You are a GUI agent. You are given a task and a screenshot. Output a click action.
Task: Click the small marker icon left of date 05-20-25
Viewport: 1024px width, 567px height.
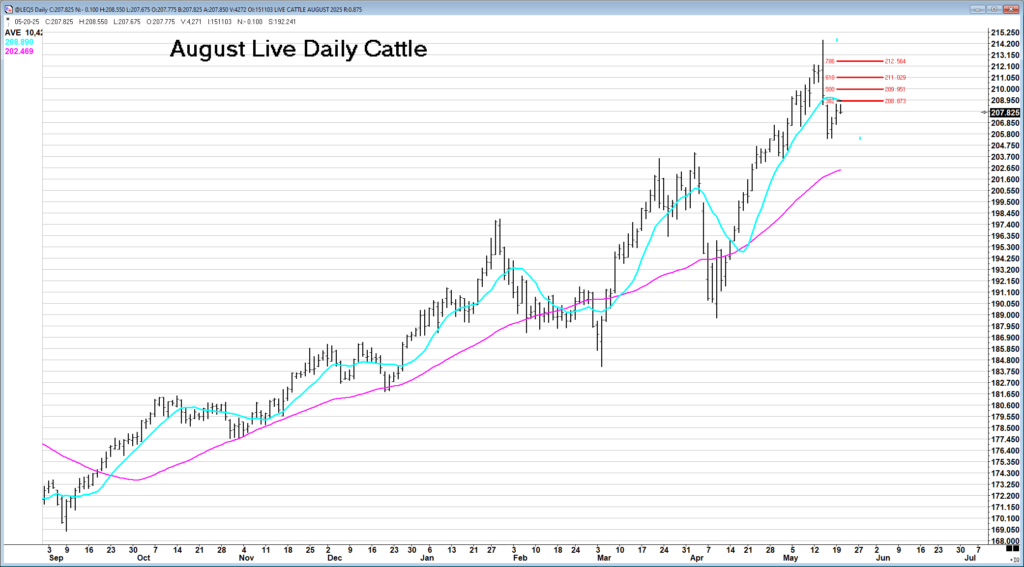(8, 20)
